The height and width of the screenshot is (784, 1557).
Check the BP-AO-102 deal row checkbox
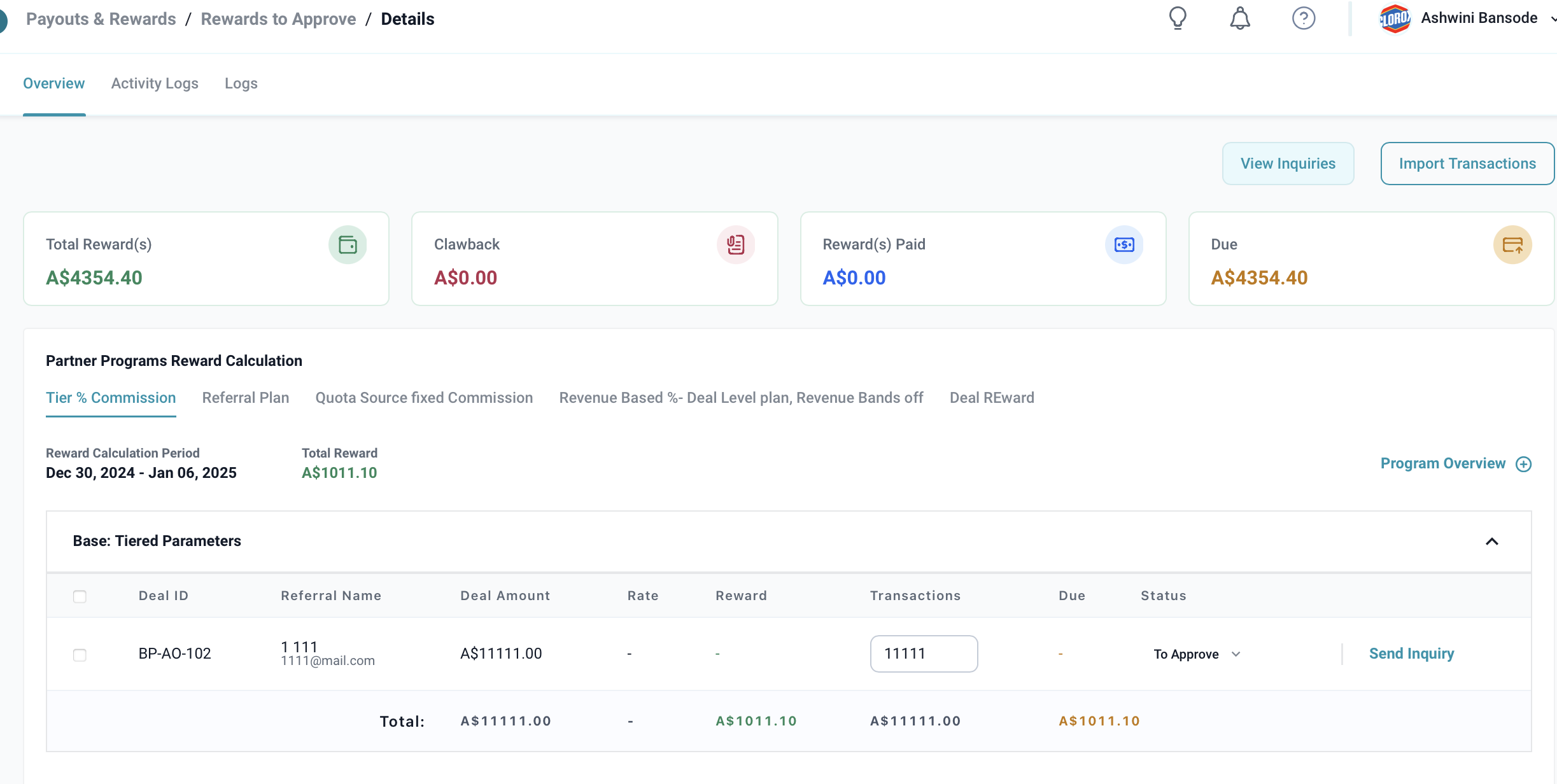[x=80, y=655]
